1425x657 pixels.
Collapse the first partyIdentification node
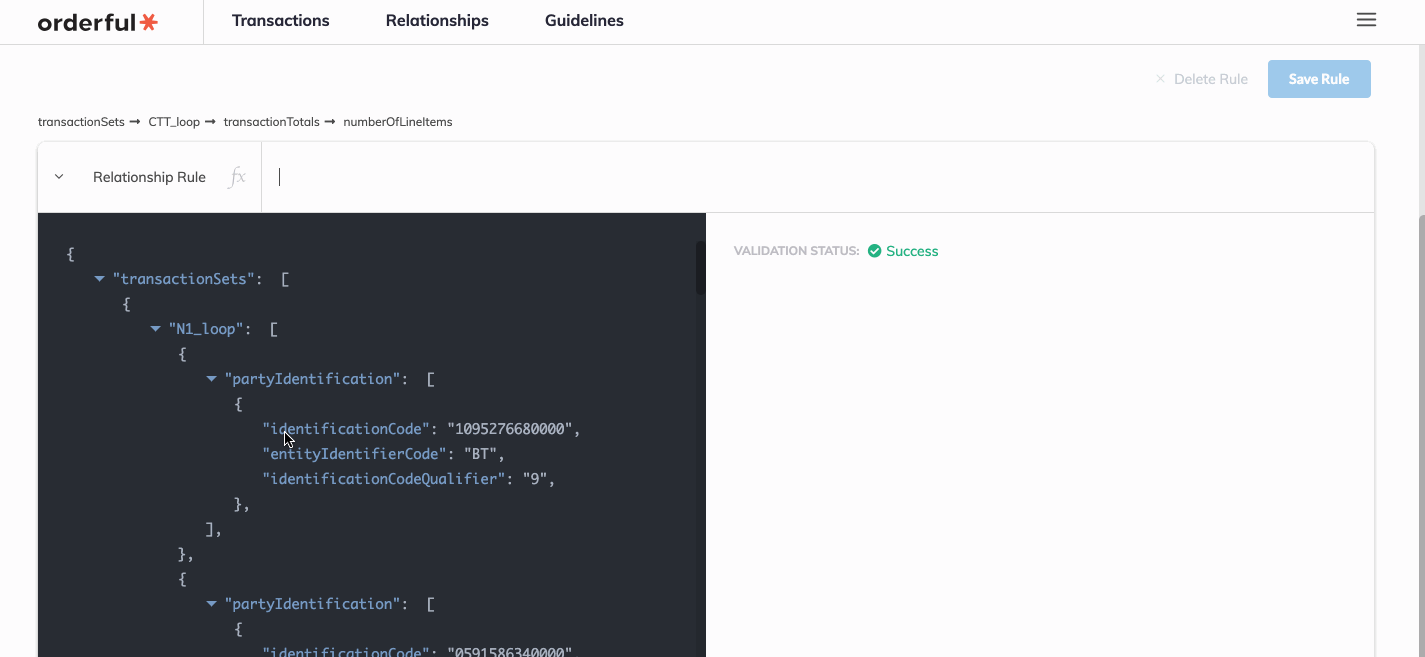[211, 378]
